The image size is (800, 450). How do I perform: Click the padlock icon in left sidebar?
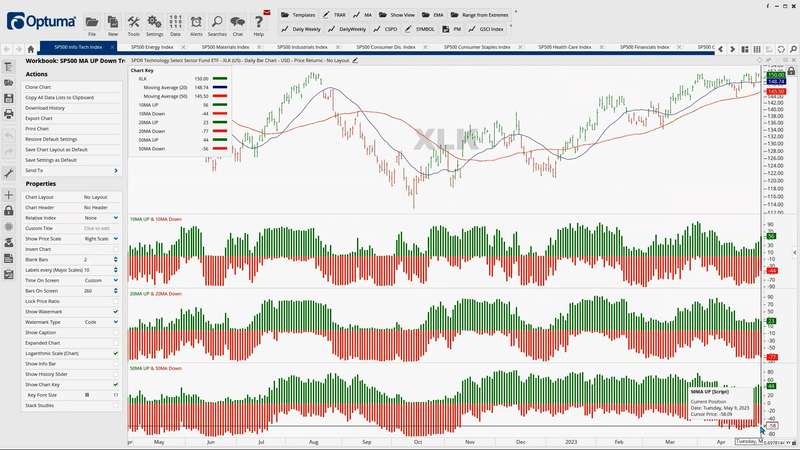[9, 210]
